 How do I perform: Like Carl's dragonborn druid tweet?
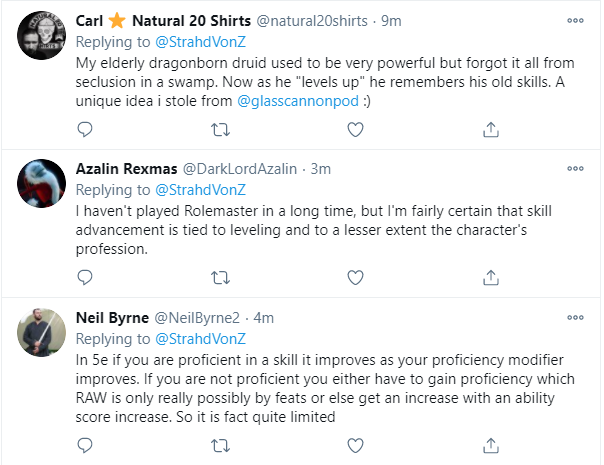coord(356,128)
